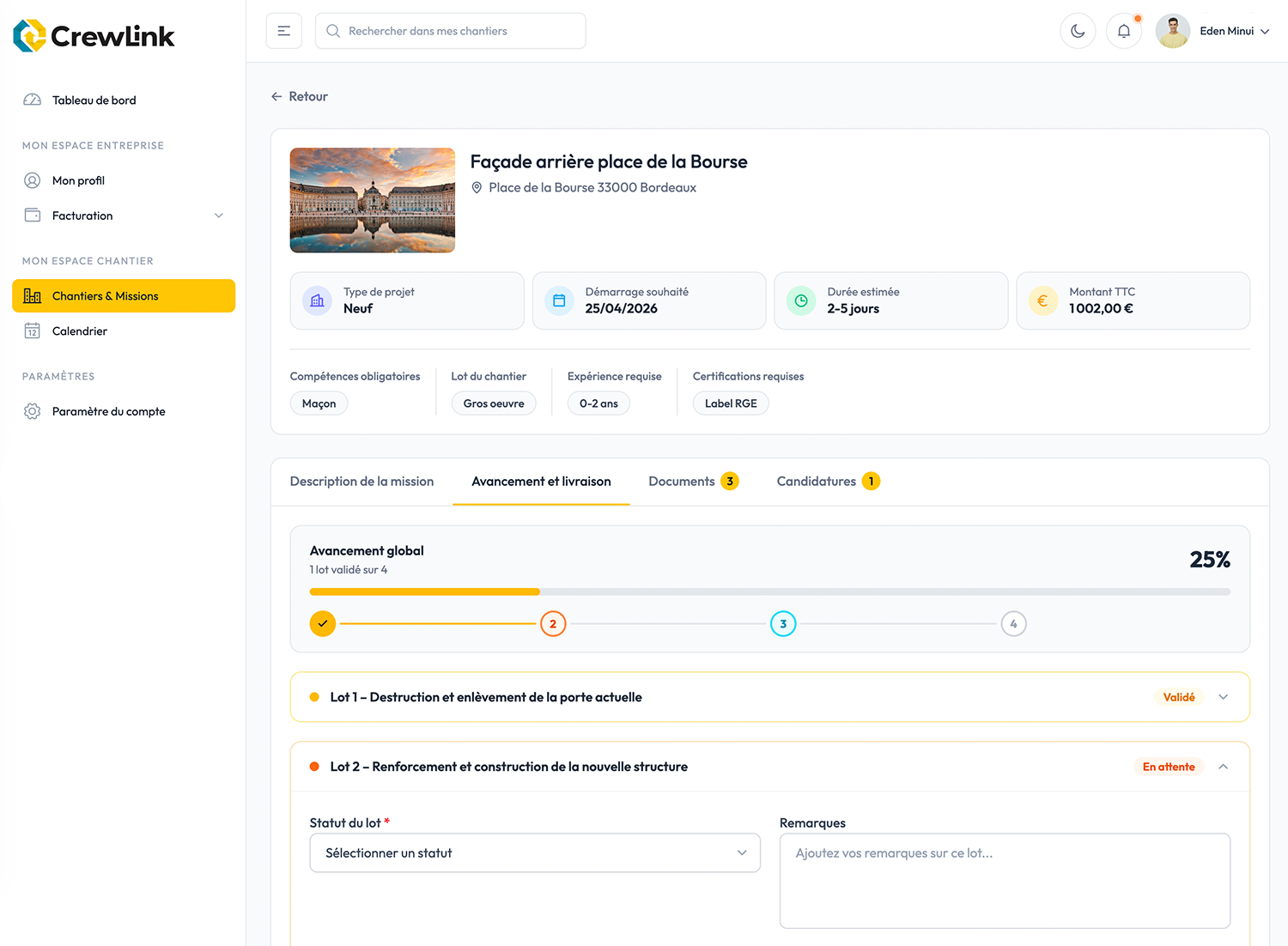Click the 25/04/2026 start date
Screen dimensions: 1288x946
pos(622,309)
